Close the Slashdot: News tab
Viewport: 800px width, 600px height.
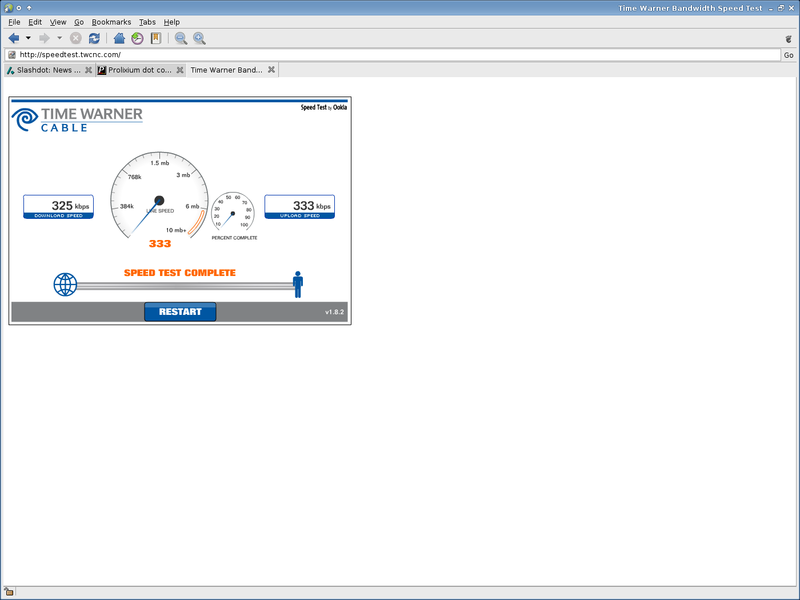coord(88,70)
